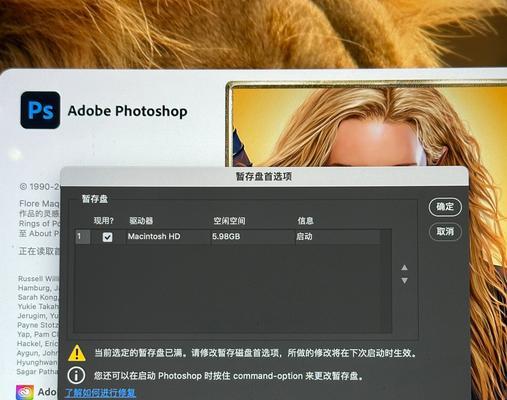This screenshot has width=507, height=400.
Task: Click the Creative Cloud icon on splash
Action: tap(25, 392)
